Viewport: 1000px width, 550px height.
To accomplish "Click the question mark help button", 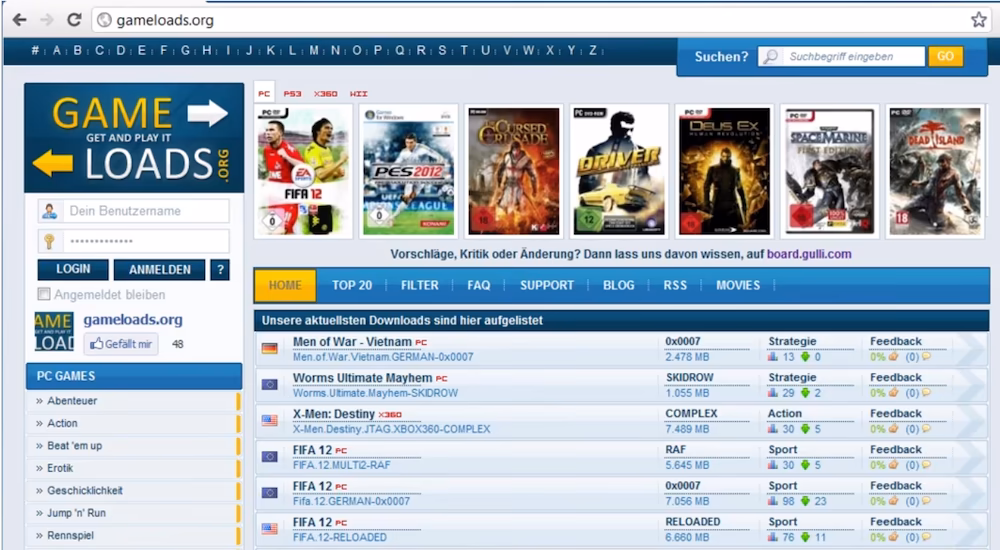I will click(x=220, y=270).
